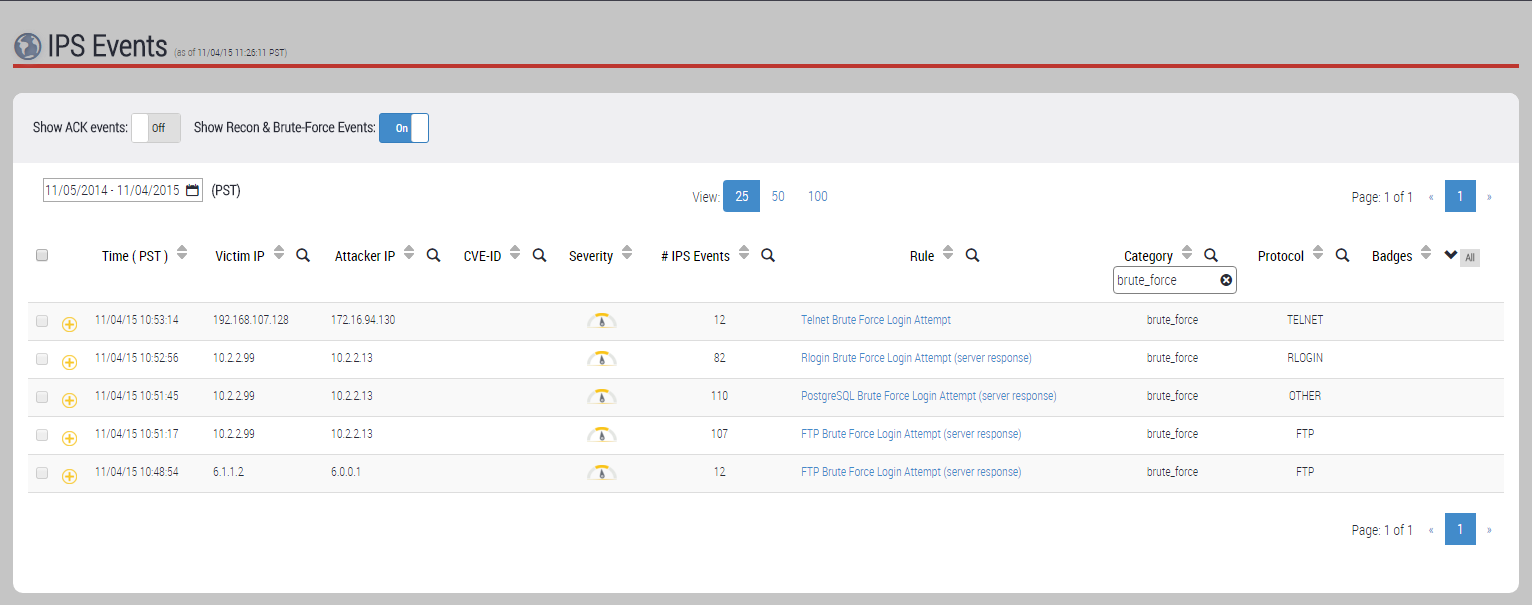Clear the brute_force category filter

coord(1226,280)
